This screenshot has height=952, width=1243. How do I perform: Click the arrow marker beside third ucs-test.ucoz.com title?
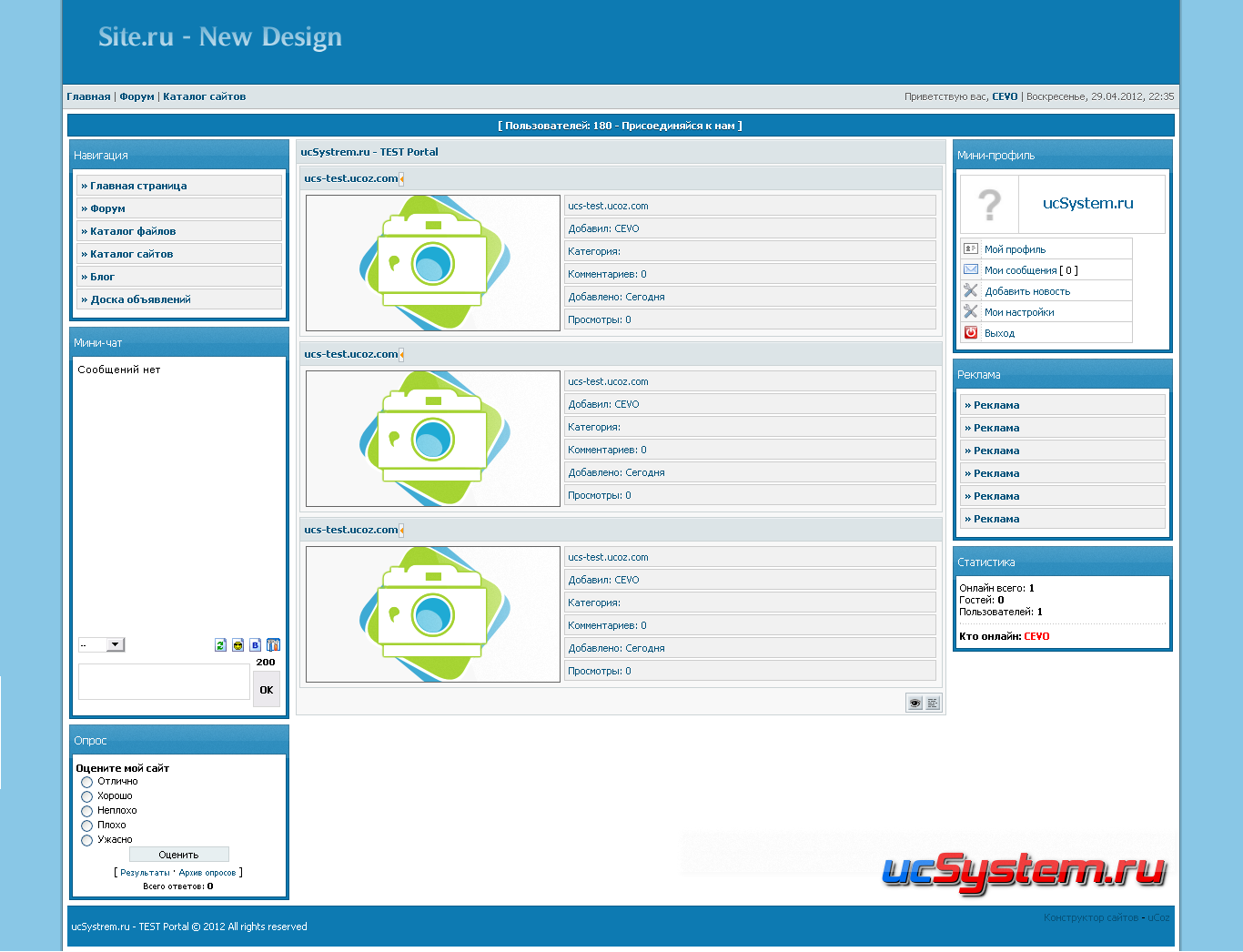tap(401, 530)
